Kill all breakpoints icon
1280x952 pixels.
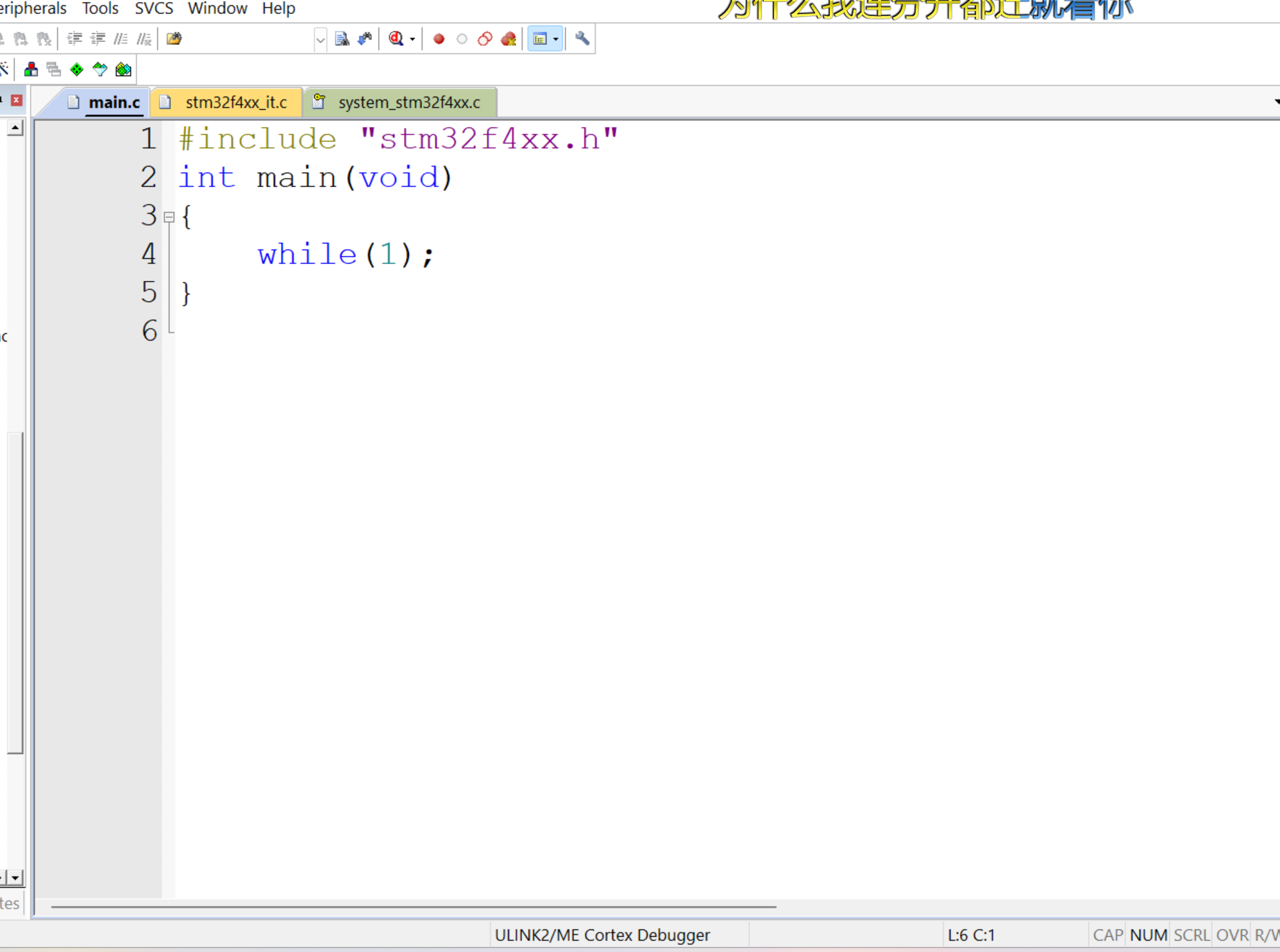click(509, 39)
